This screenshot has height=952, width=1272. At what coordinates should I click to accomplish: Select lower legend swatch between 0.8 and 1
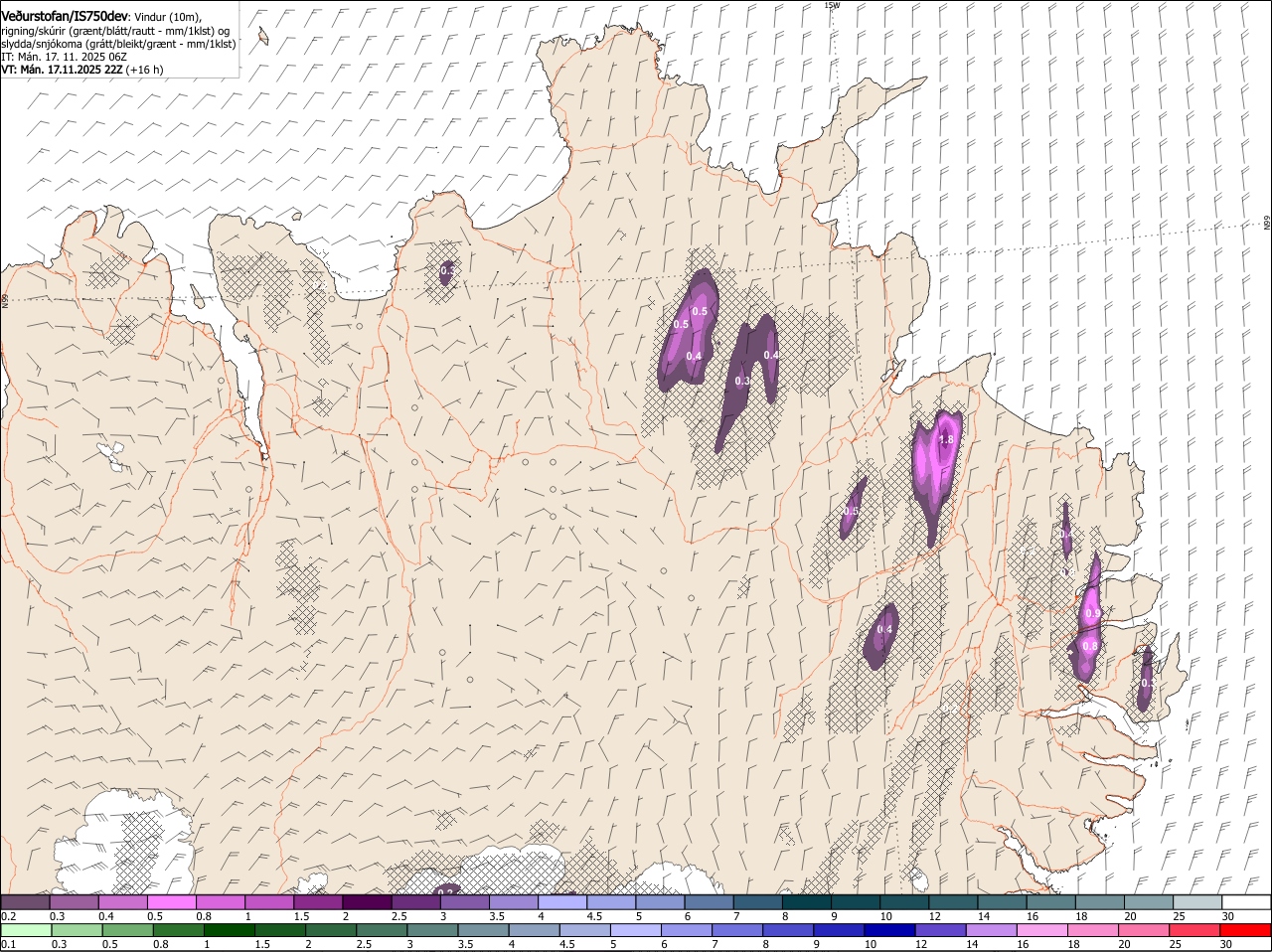178,930
